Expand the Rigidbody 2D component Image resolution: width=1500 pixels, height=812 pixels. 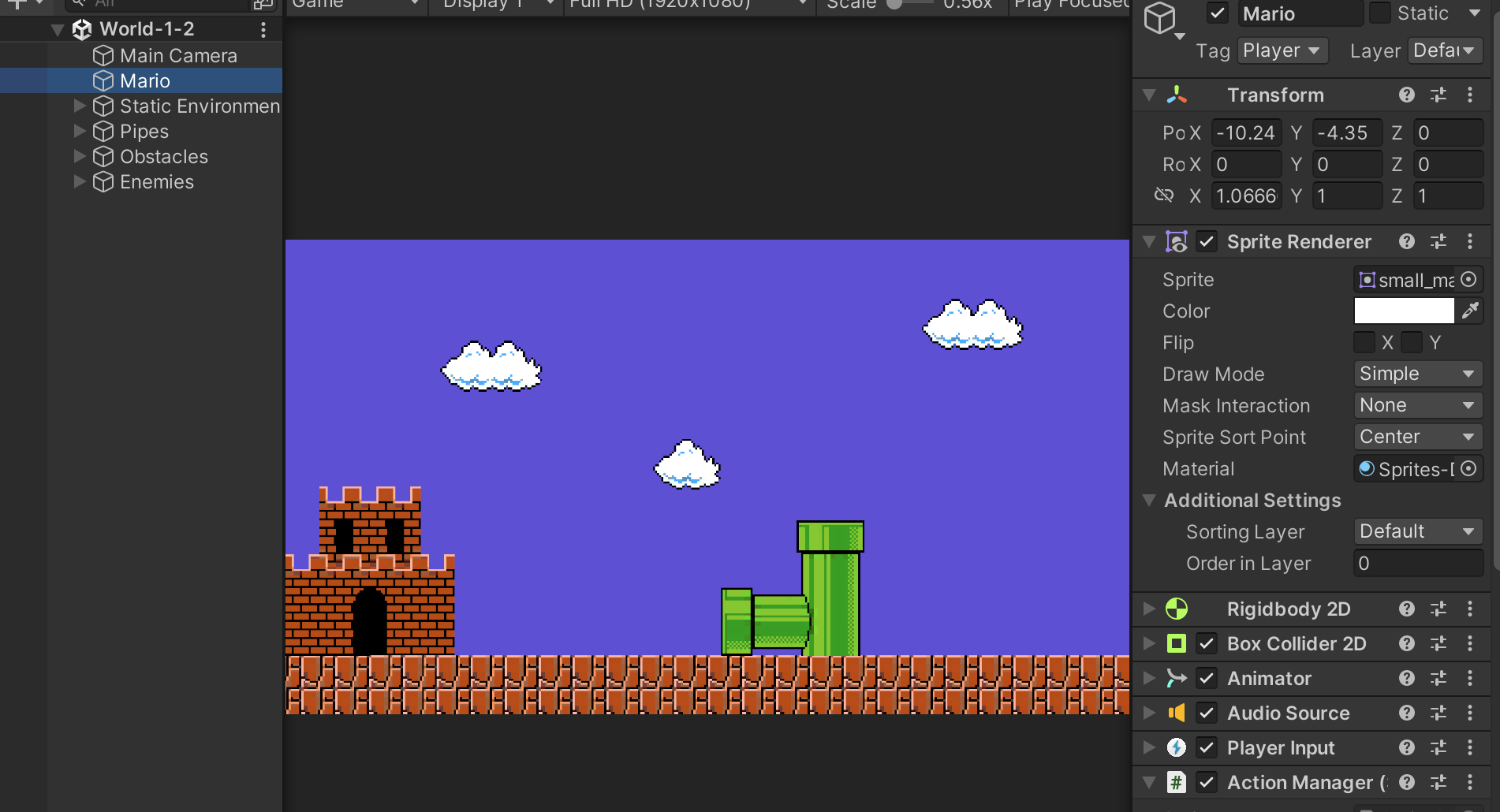[x=1149, y=609]
